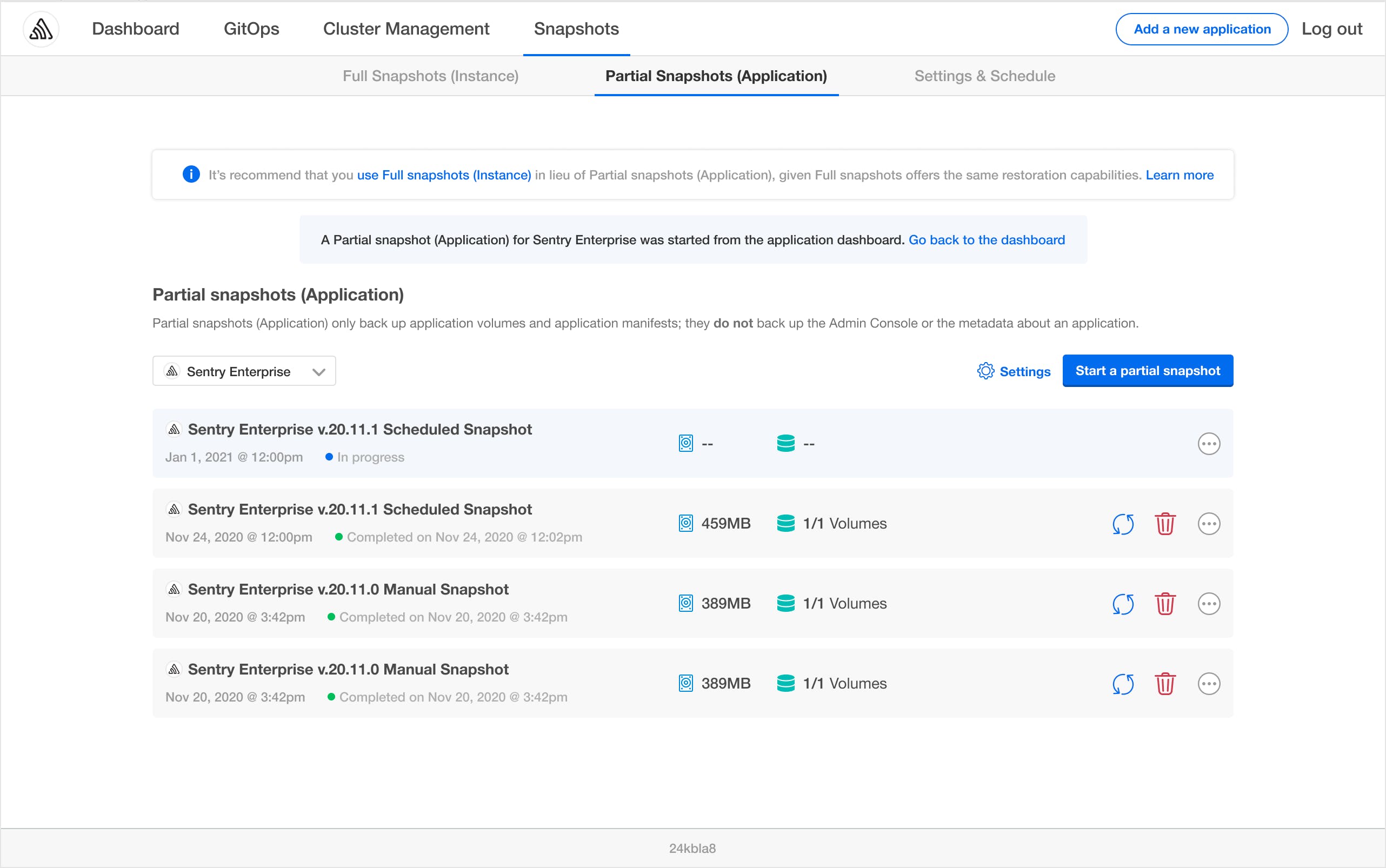This screenshot has width=1386, height=868.
Task: Click the Go back to the dashboard link
Action: coord(987,239)
